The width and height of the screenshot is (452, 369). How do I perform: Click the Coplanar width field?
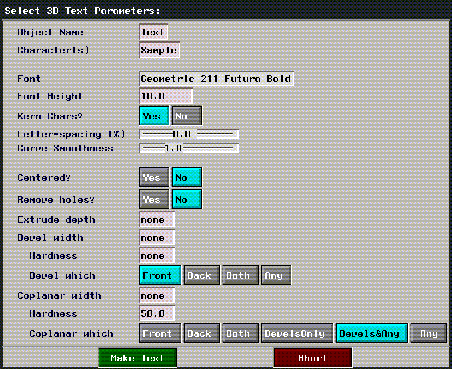(x=157, y=296)
